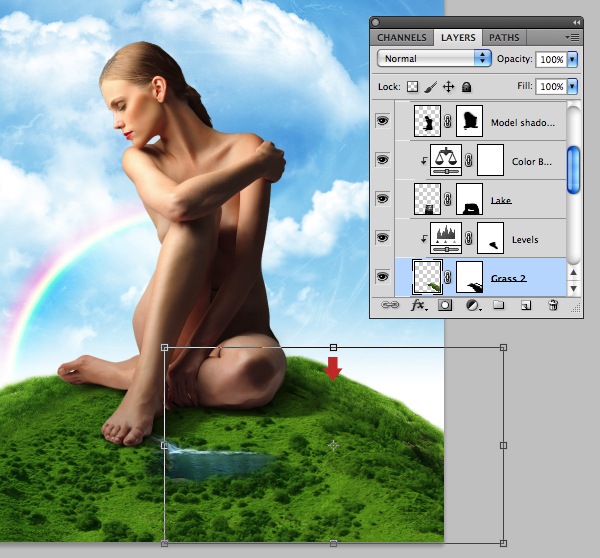Image resolution: width=600 pixels, height=558 pixels.
Task: Click the Layers panel scrollbar thumb
Action: coord(573,170)
